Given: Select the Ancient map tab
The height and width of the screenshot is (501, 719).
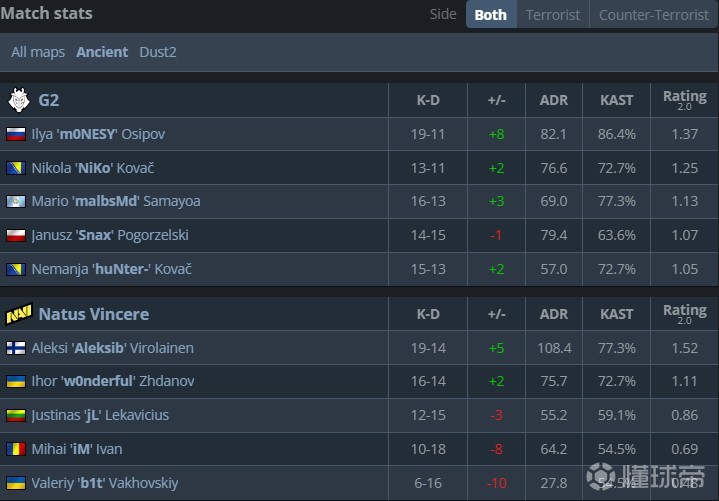Looking at the screenshot, I should point(102,52).
